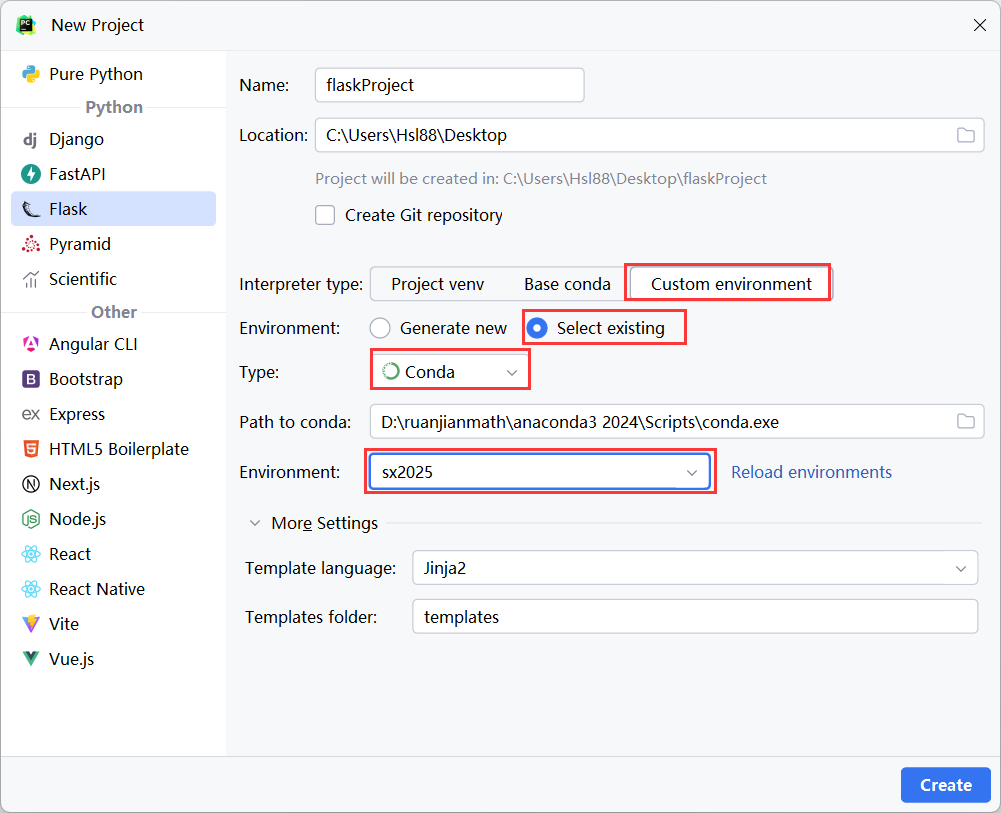Image resolution: width=1001 pixels, height=813 pixels.
Task: Click the Name field flaskProject
Action: point(449,85)
